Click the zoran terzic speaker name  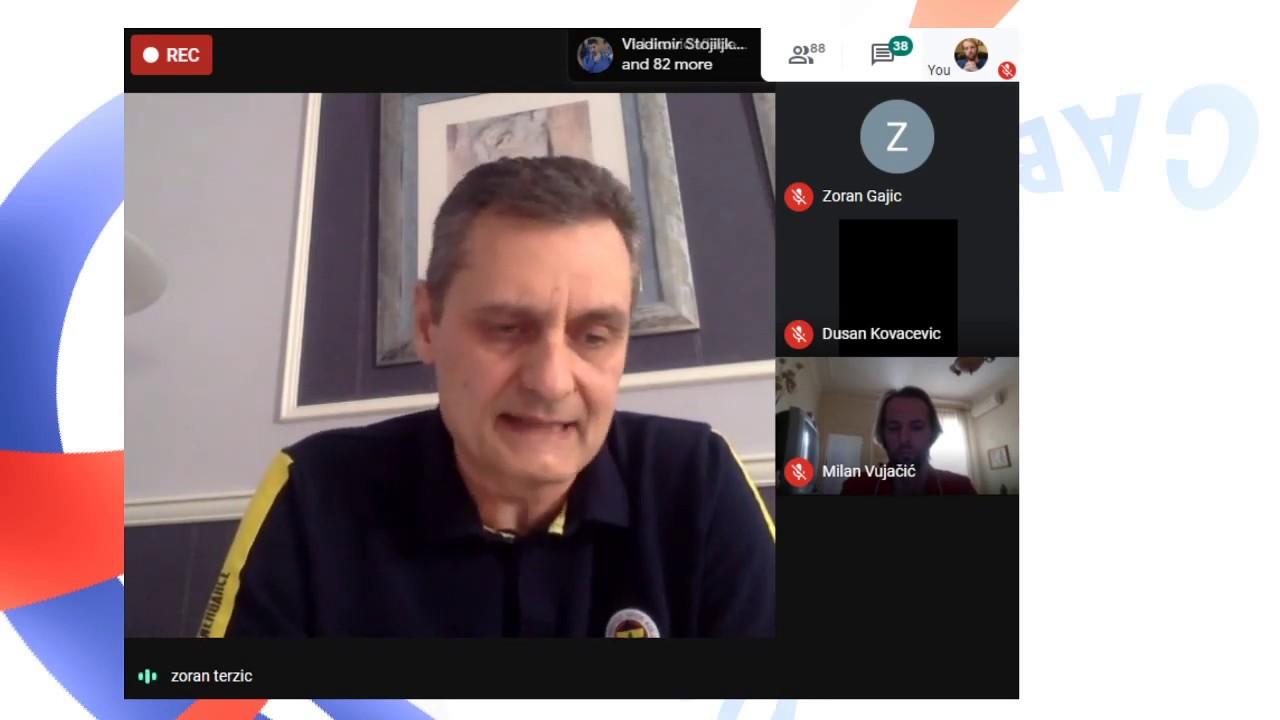pos(211,676)
